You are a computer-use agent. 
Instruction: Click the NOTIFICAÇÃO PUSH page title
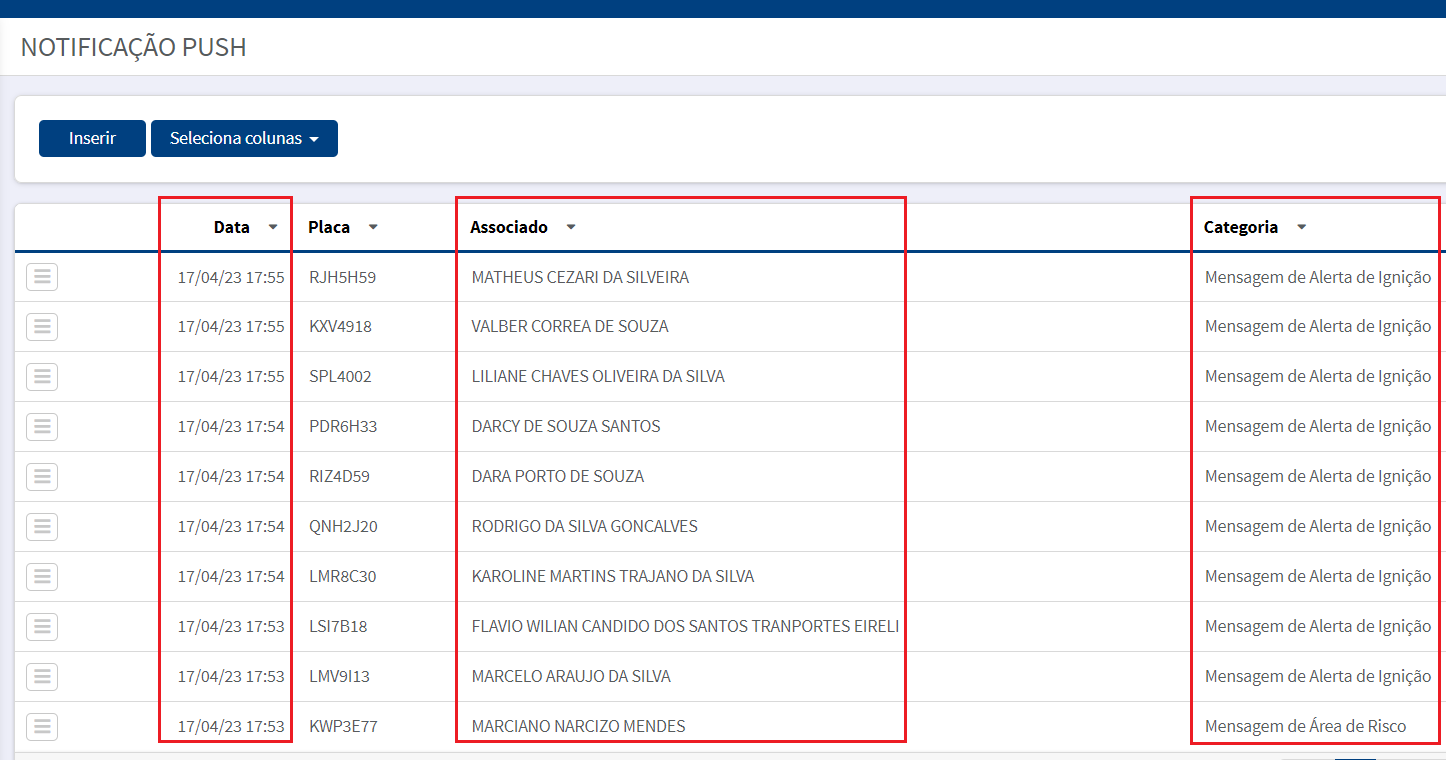tap(133, 47)
